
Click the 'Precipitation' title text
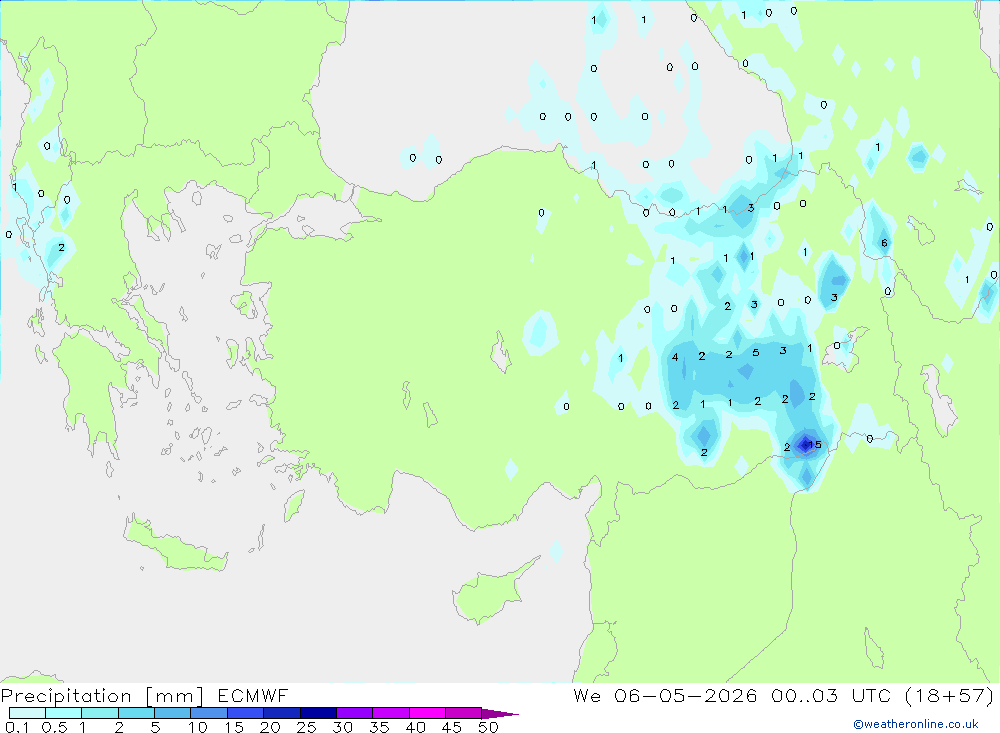[66, 696]
